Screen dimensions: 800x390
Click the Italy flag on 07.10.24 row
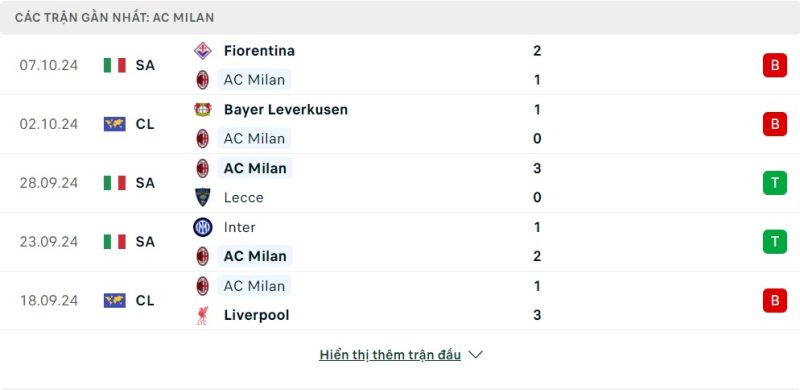click(115, 65)
